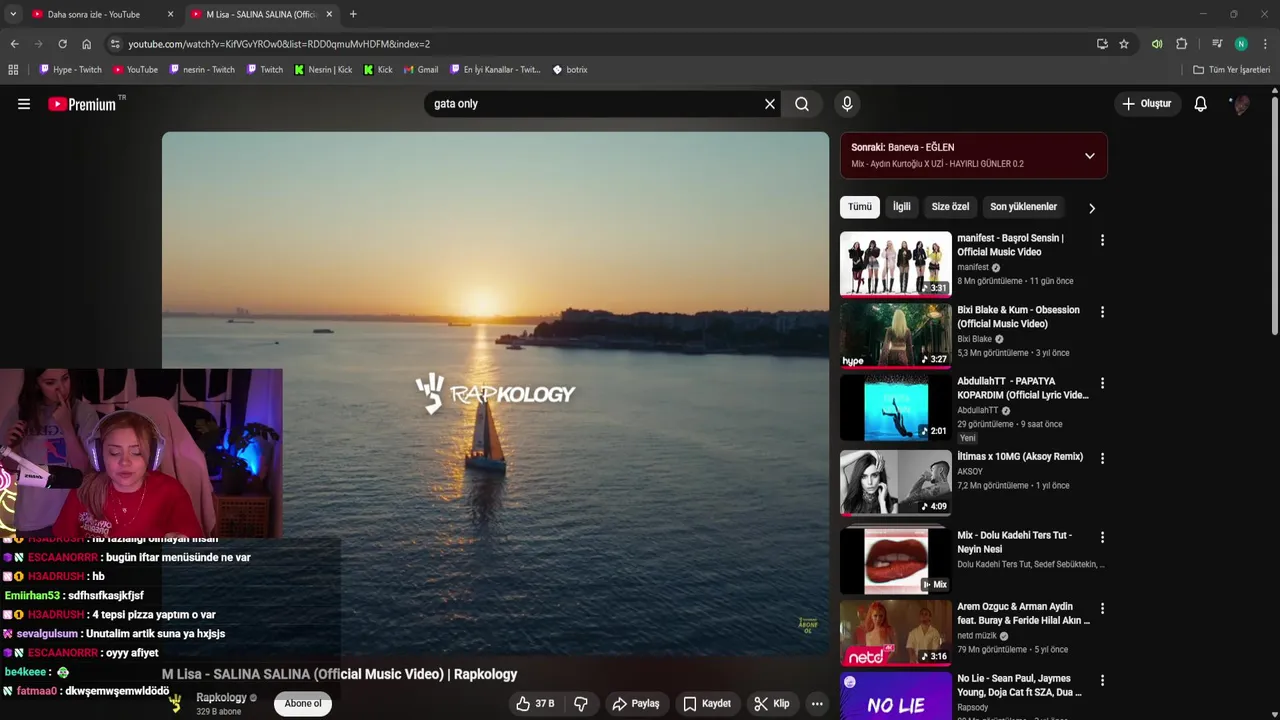Subscribe with the Abone ol button

pos(303,704)
